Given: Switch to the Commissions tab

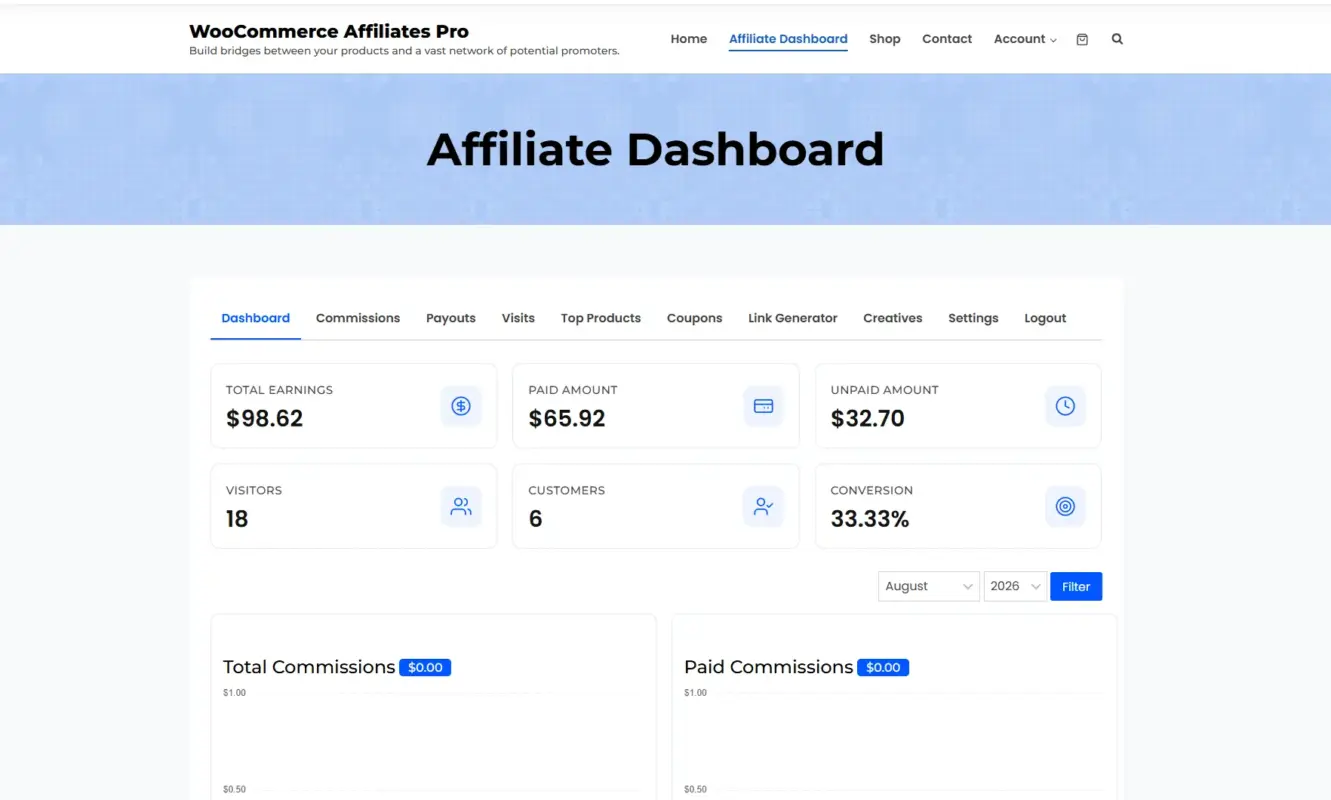Looking at the screenshot, I should [x=358, y=318].
